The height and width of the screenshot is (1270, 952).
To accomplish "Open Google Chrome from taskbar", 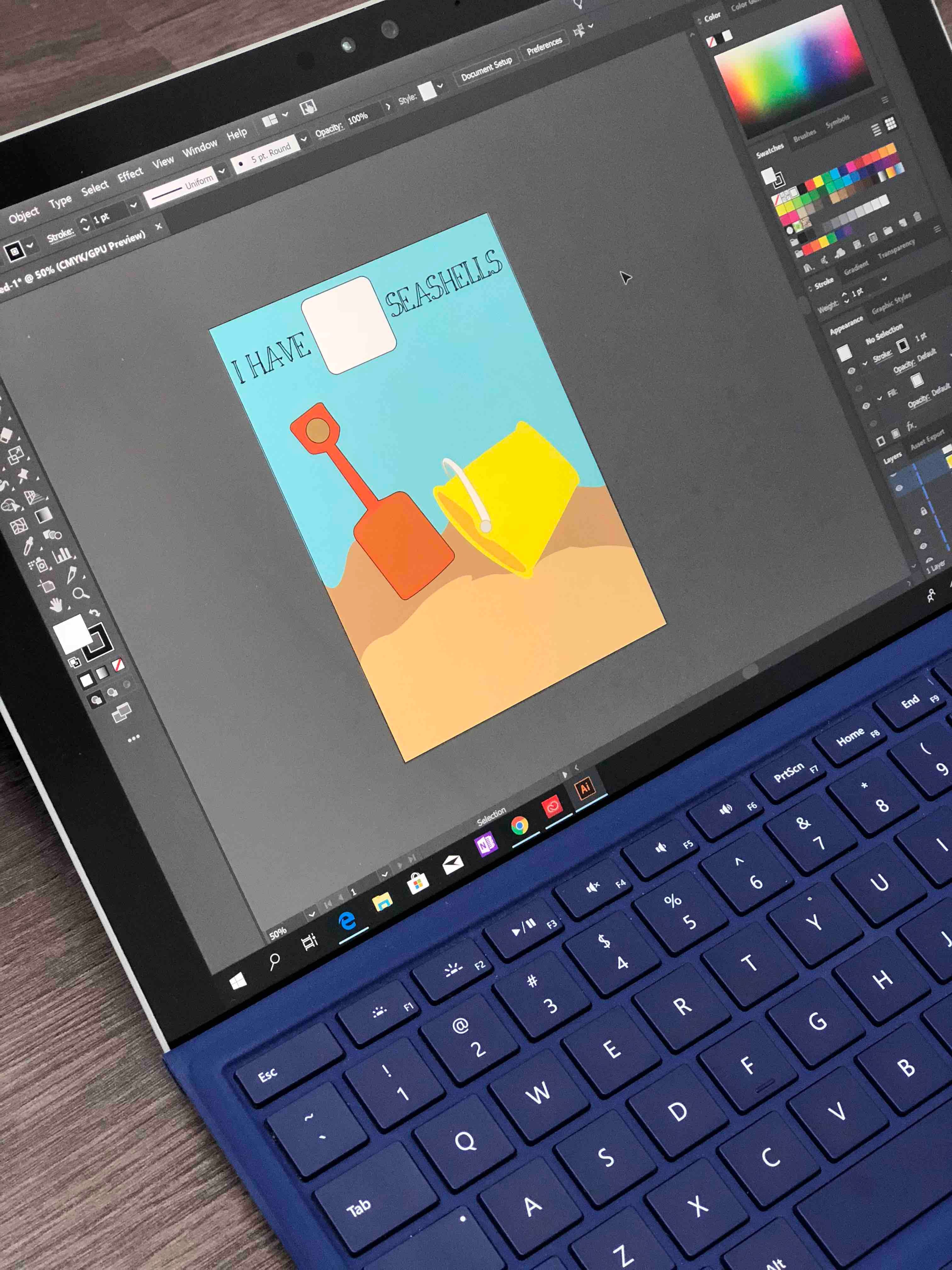I will (519, 826).
